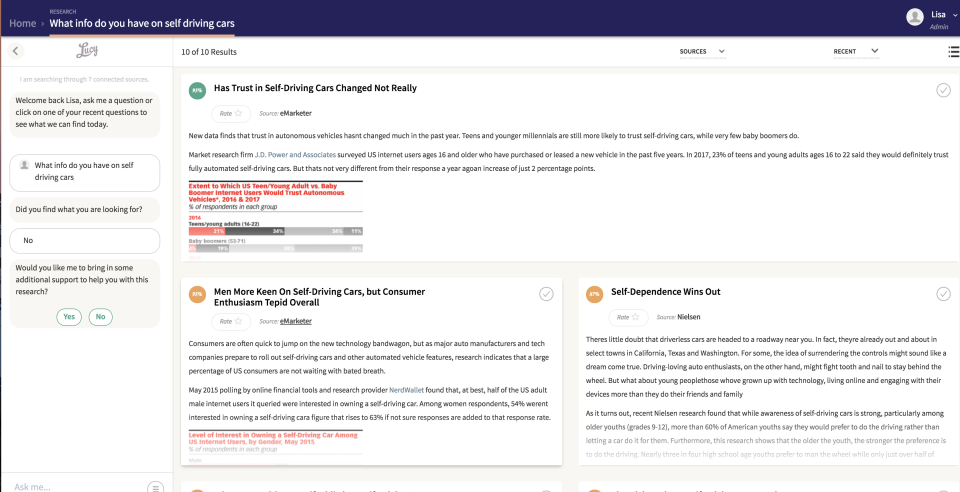
Task: Click the Ask me input field
Action: pyautogui.click(x=78, y=487)
